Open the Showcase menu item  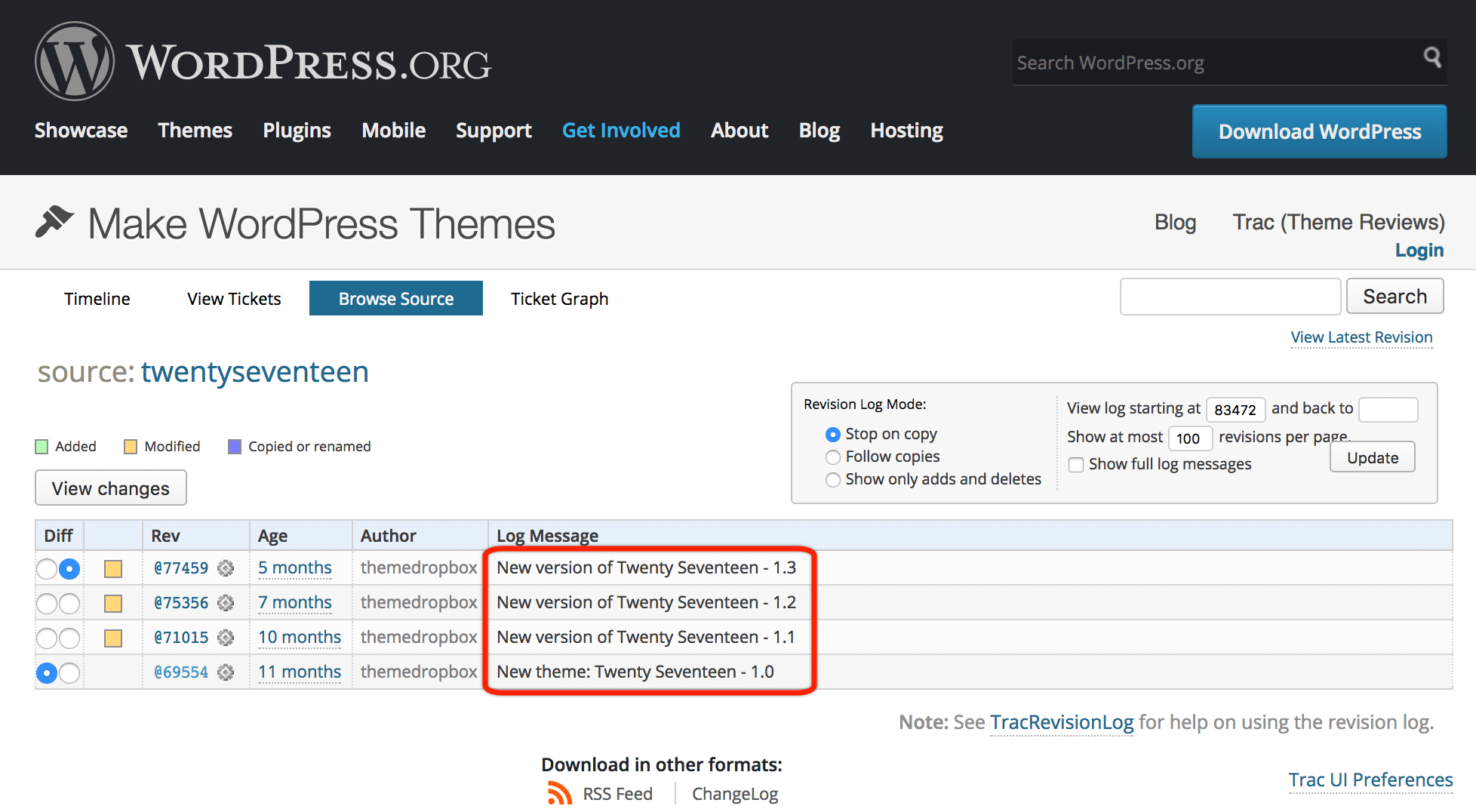pyautogui.click(x=81, y=131)
